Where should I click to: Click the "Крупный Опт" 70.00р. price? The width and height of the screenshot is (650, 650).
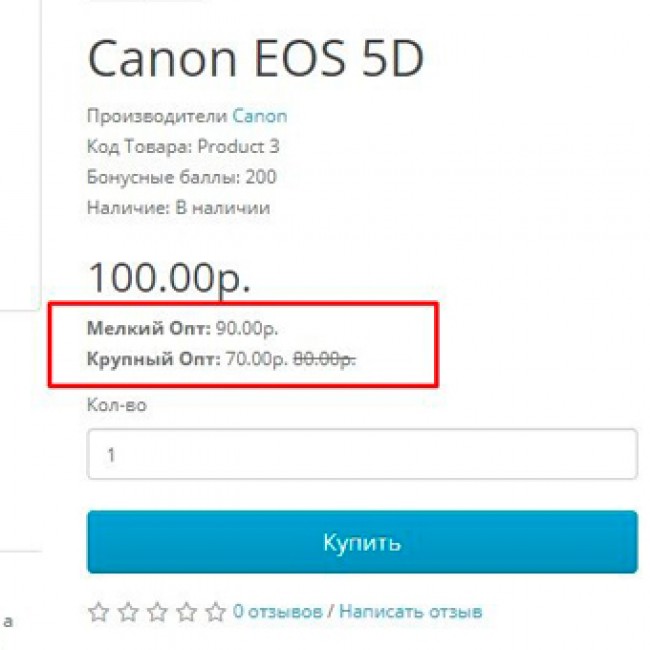tap(252, 358)
